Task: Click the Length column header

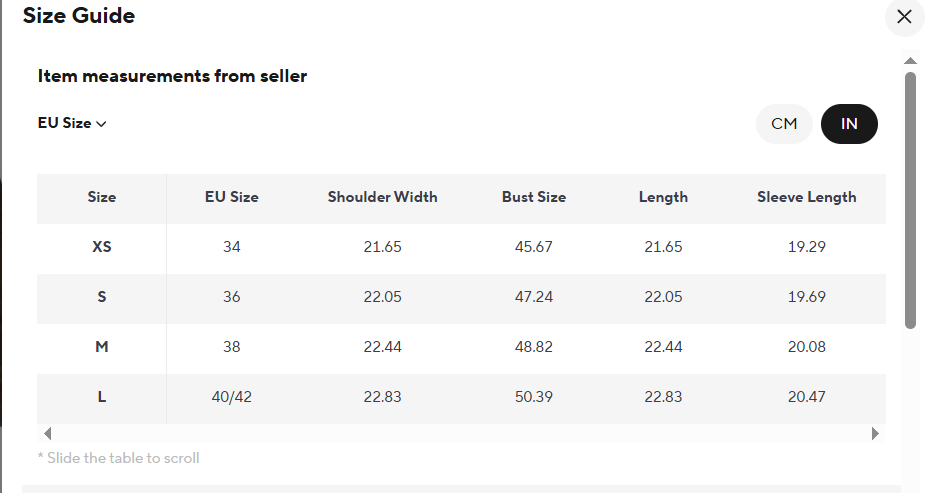Action: tap(663, 197)
